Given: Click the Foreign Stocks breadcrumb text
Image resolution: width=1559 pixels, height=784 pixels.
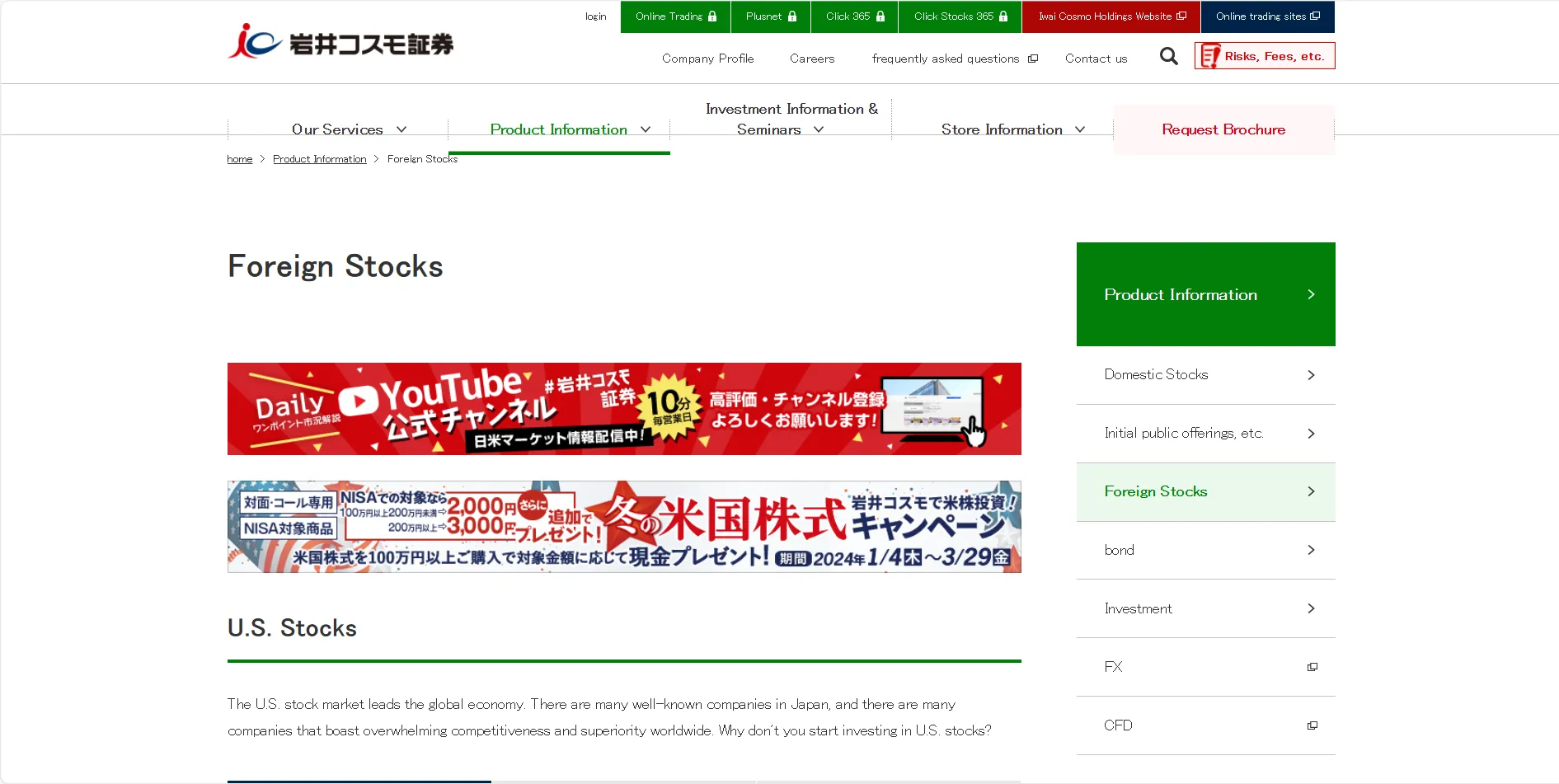Looking at the screenshot, I should pos(422,159).
